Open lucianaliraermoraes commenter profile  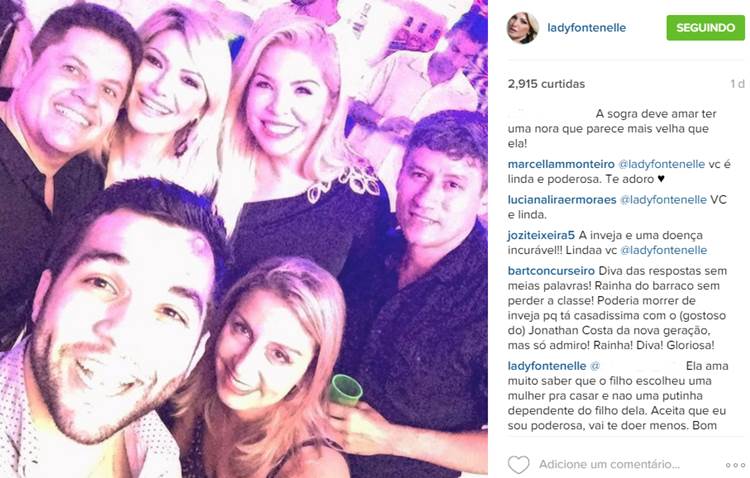pyautogui.click(x=562, y=200)
